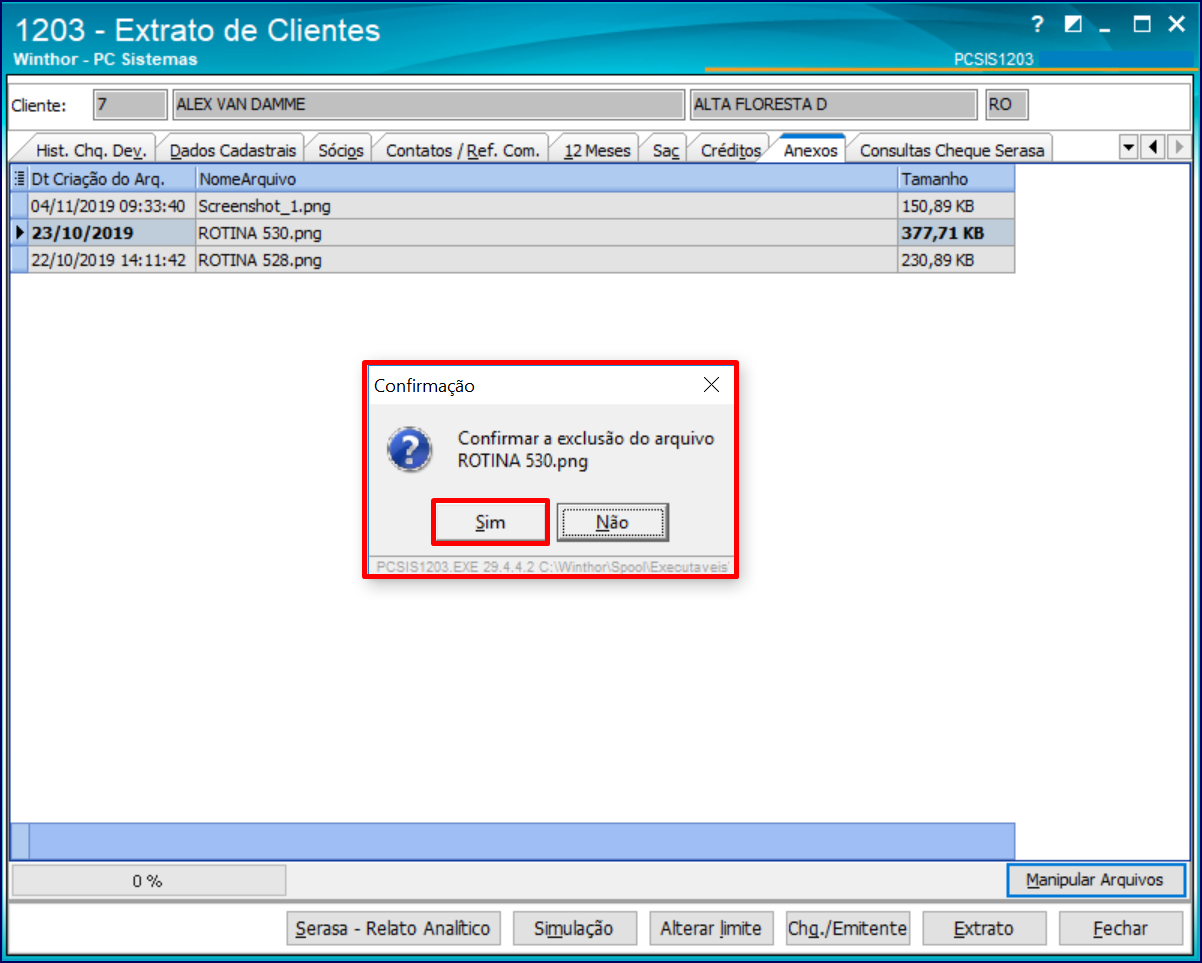Click the Simulação button
This screenshot has width=1202, height=963.
[x=573, y=928]
